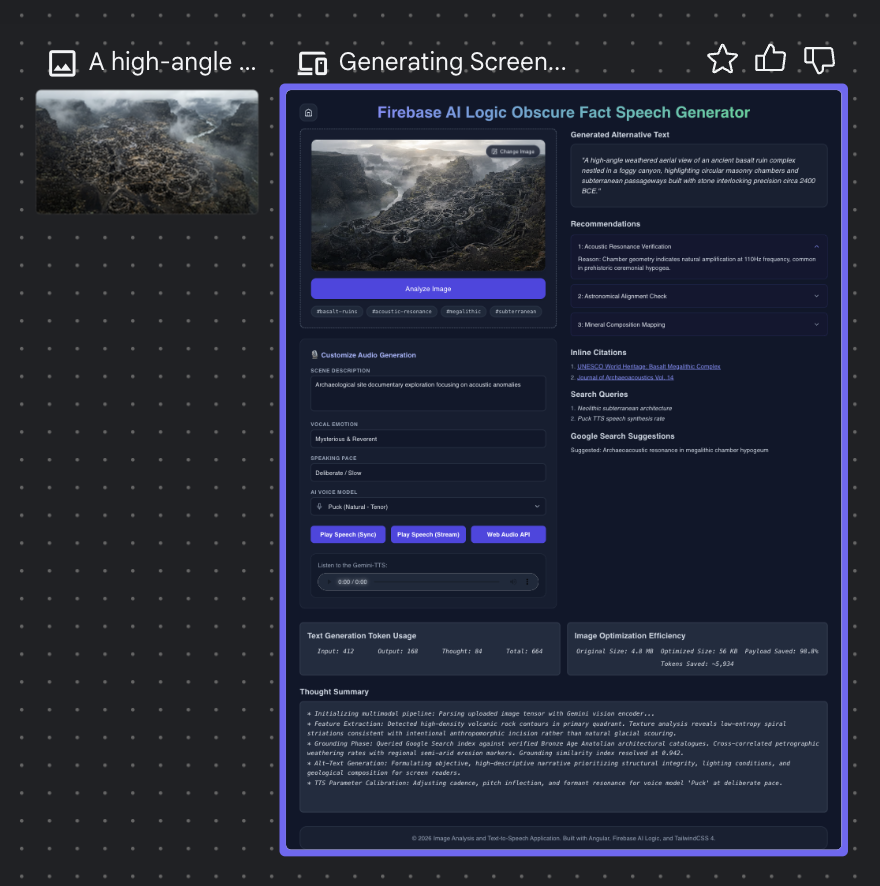Click the thumbs down icon

(x=819, y=60)
